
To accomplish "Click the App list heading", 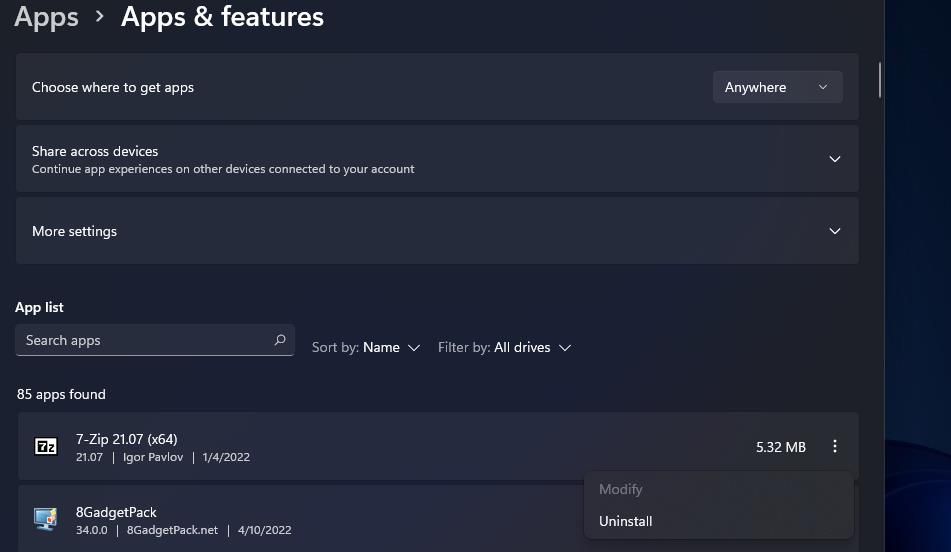I will [x=39, y=307].
